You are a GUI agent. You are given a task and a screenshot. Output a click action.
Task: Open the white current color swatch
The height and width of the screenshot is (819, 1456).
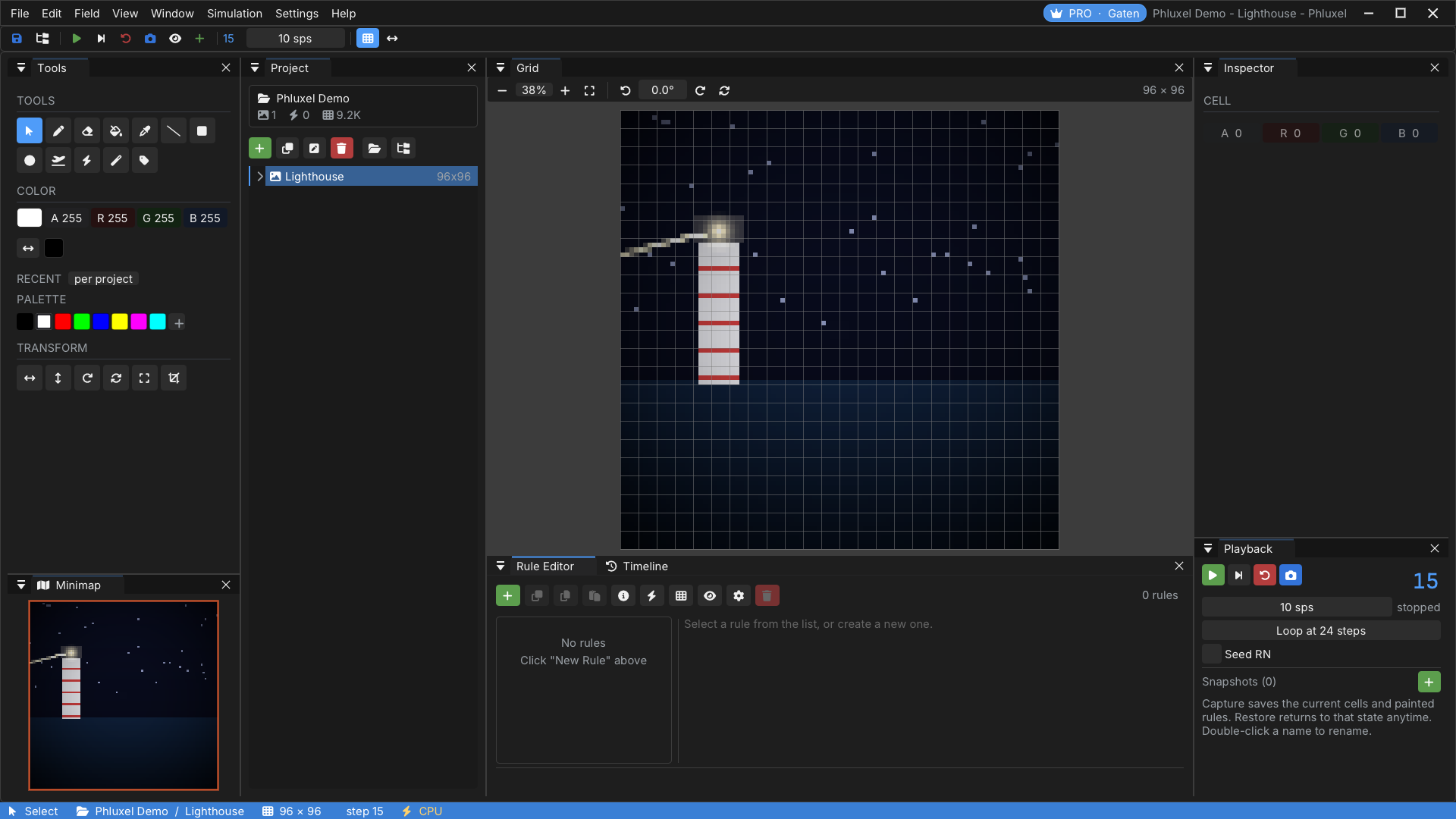(30, 218)
